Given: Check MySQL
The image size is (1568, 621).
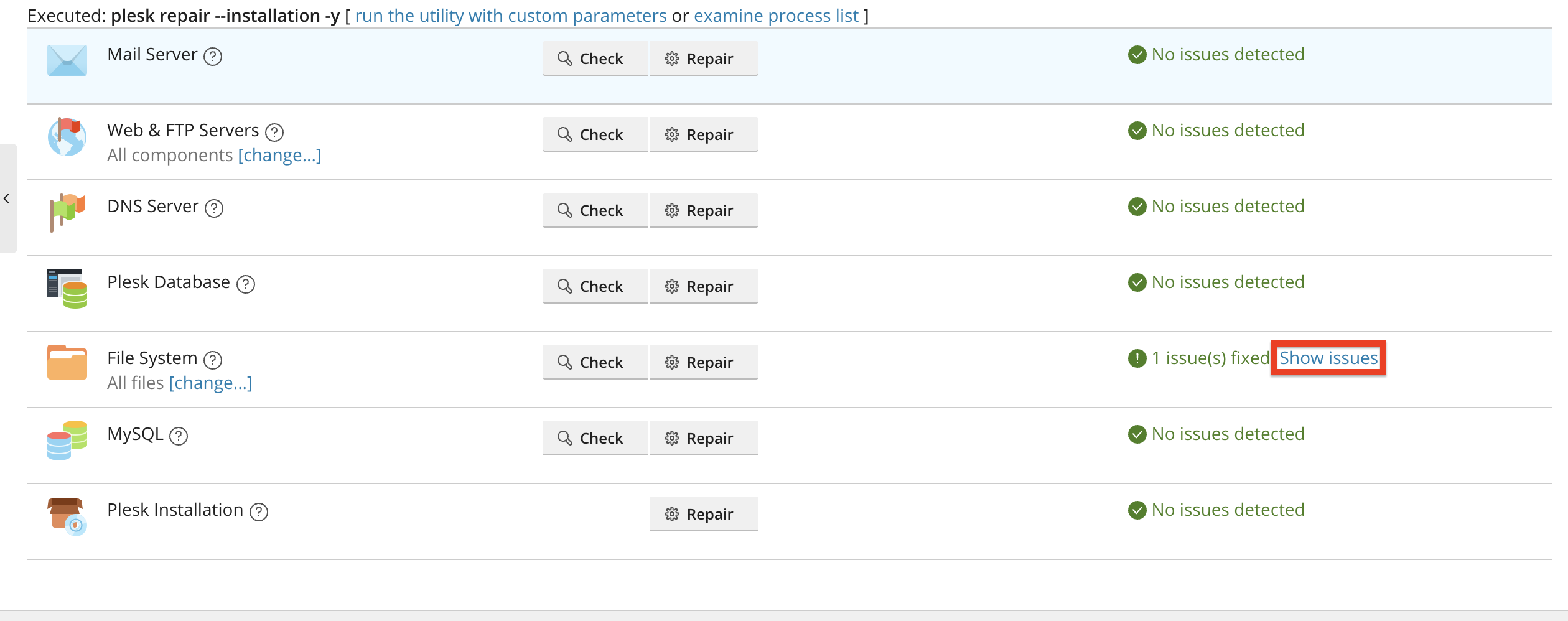Looking at the screenshot, I should 595,438.
